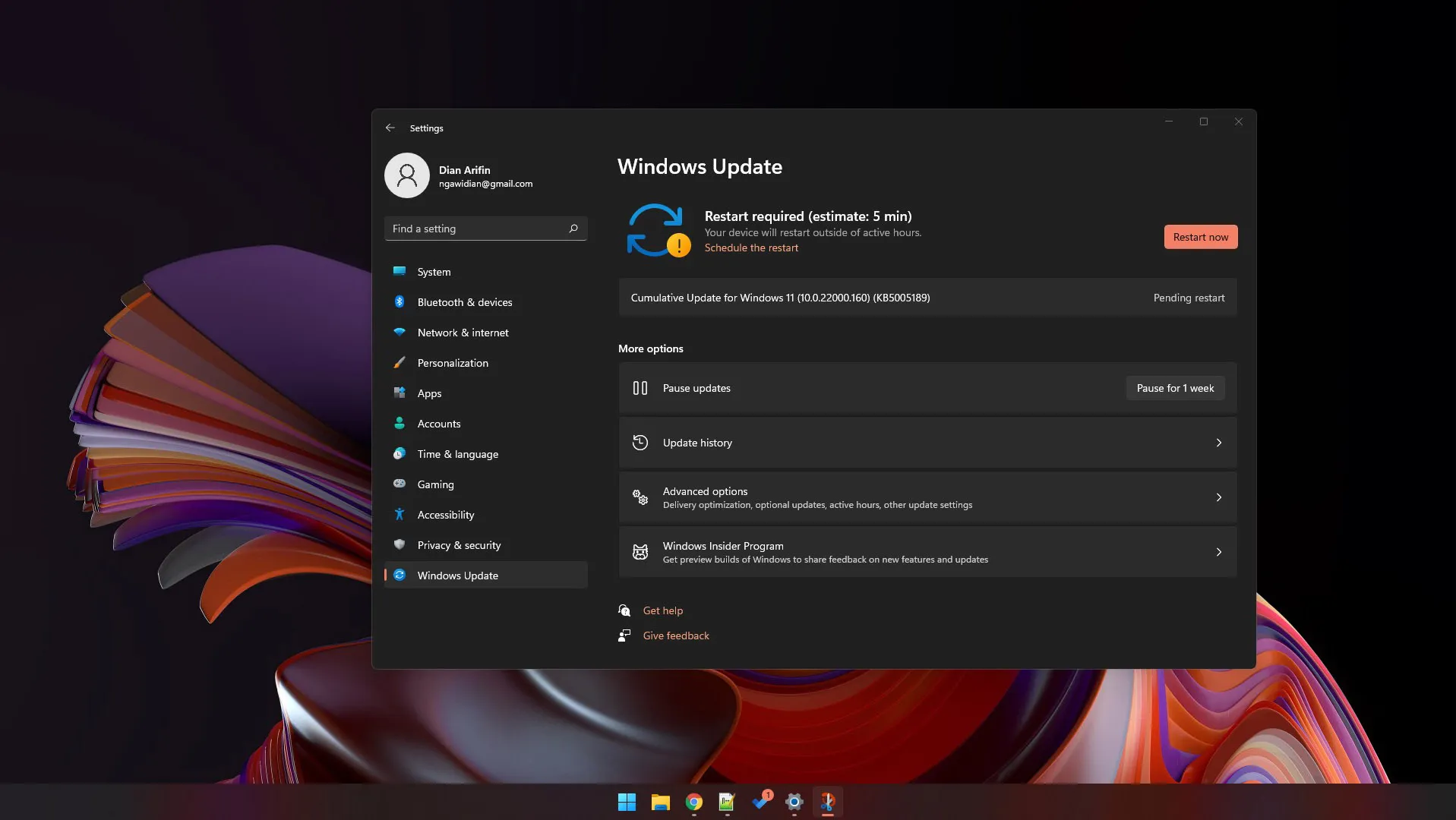
Task: Click the Advanced options gears icon
Action: (640, 497)
